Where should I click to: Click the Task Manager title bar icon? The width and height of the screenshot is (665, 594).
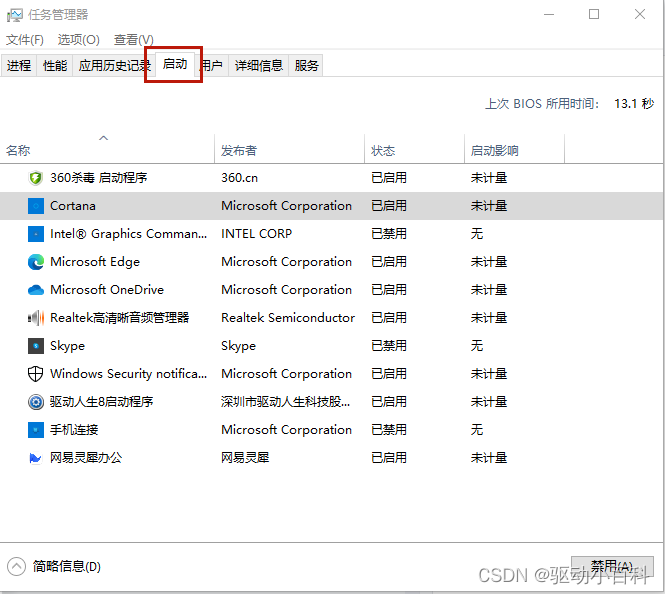coord(14,15)
